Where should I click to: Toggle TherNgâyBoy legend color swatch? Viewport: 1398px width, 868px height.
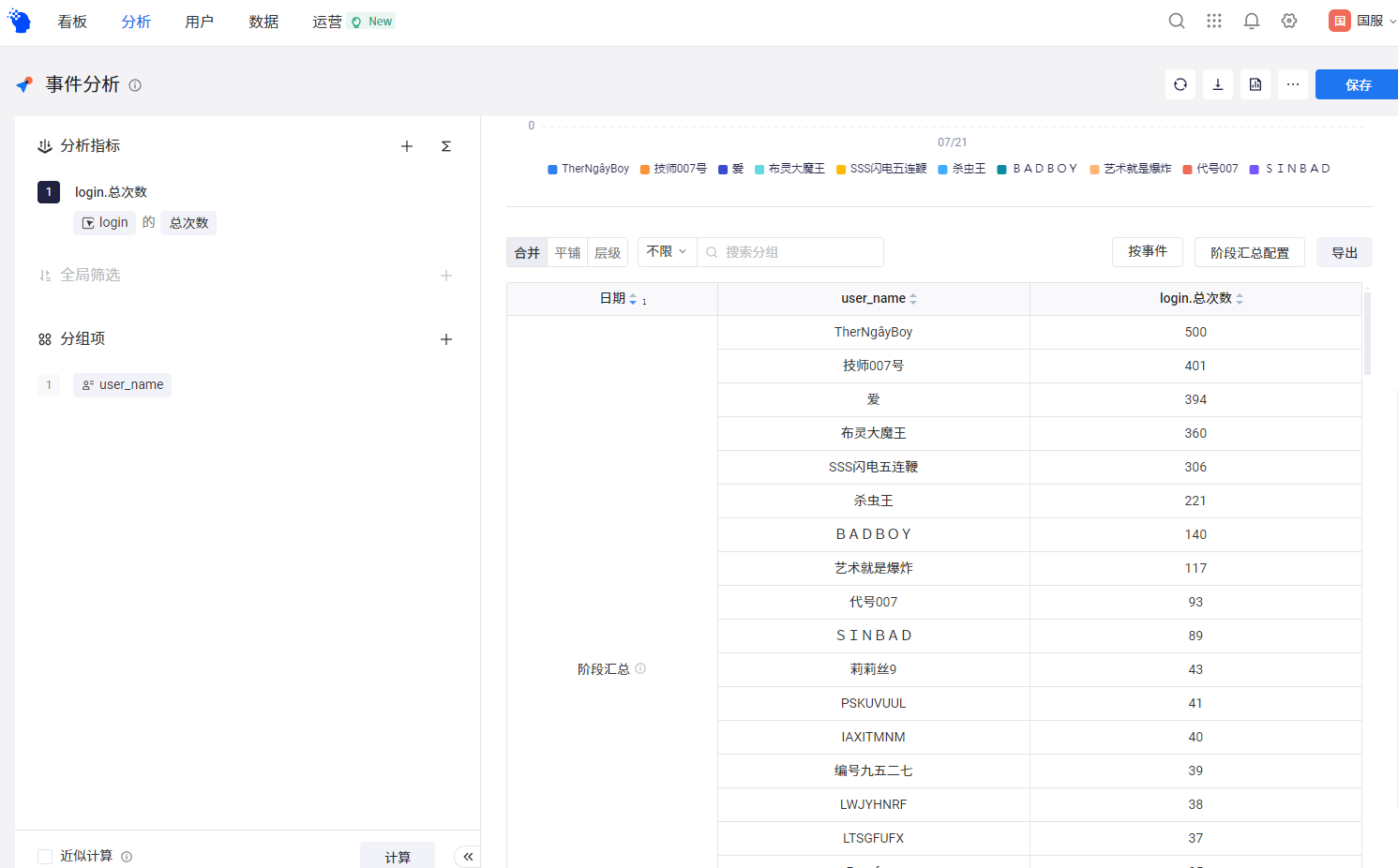click(x=552, y=170)
